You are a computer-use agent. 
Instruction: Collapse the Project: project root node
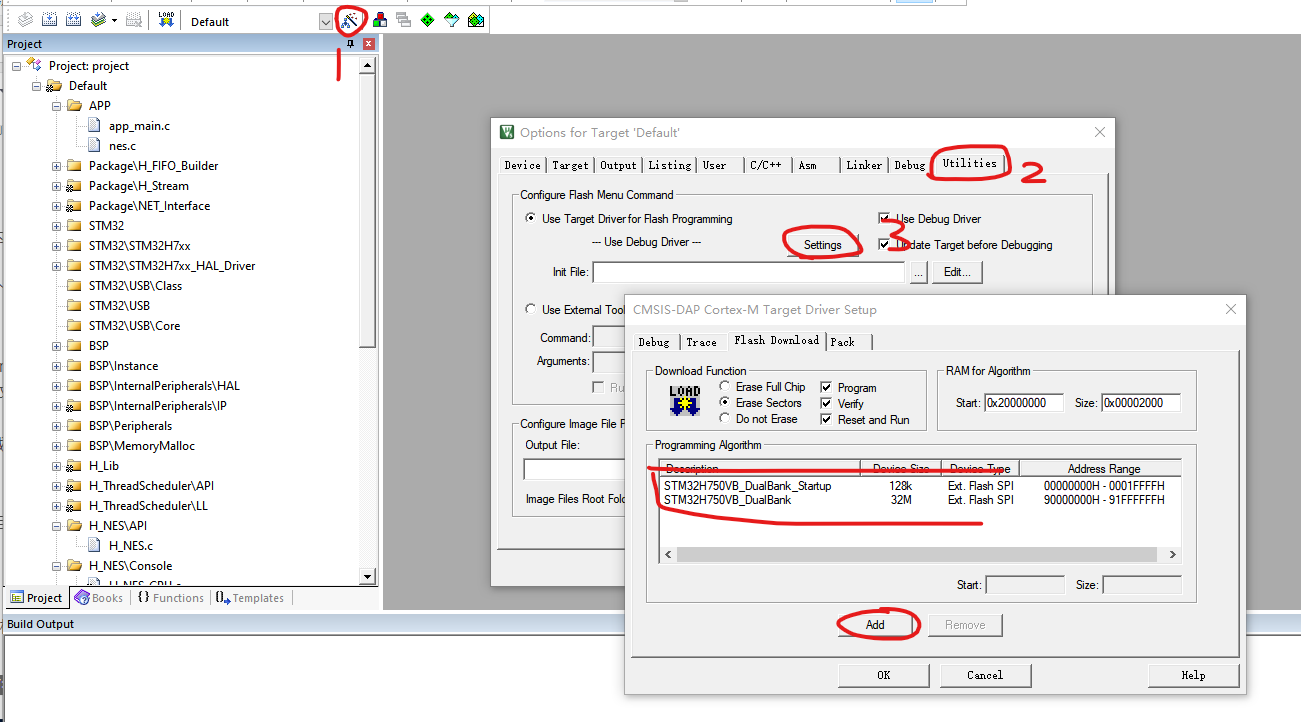click(x=17, y=66)
